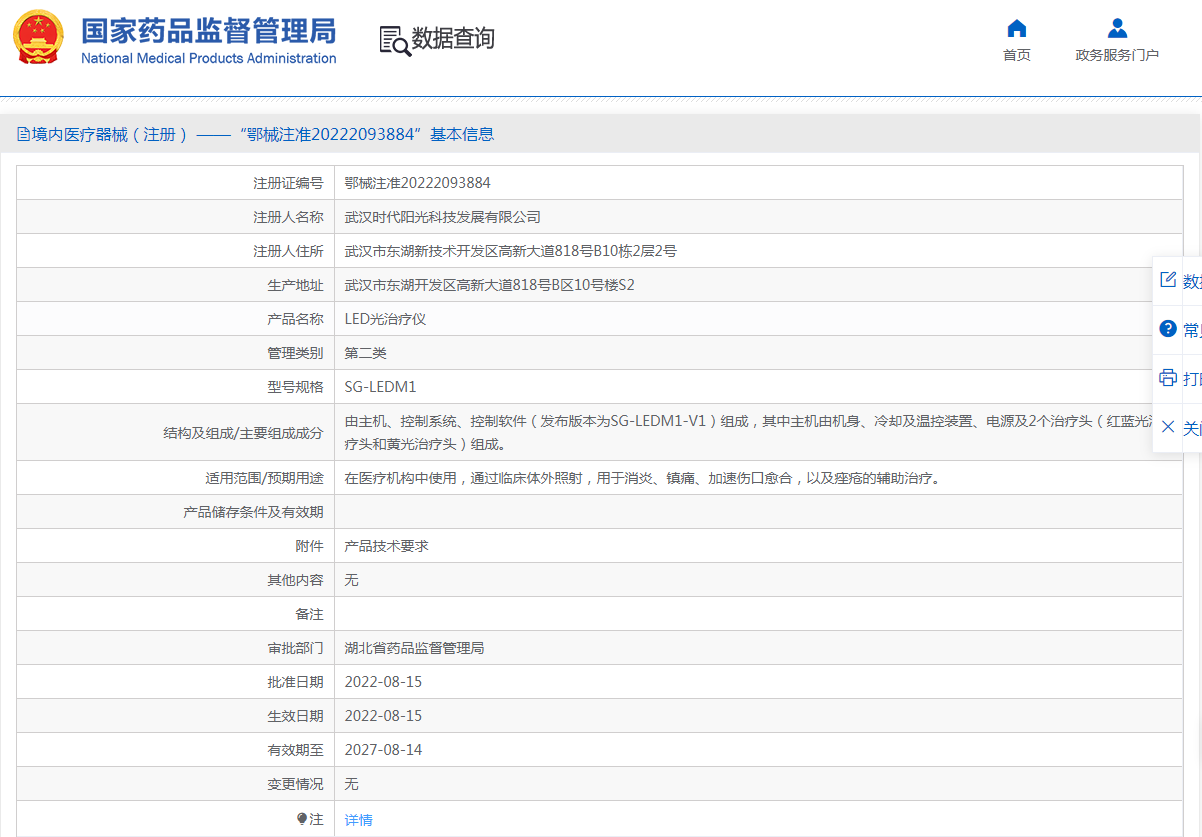Open the 首页 home icon
1202x837 pixels.
click(1017, 28)
